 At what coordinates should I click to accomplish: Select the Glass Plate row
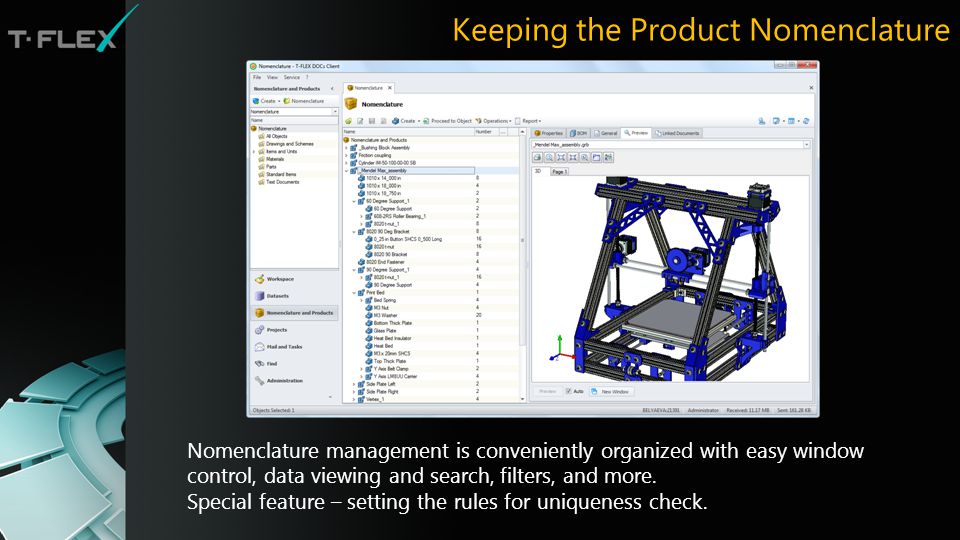pos(430,331)
